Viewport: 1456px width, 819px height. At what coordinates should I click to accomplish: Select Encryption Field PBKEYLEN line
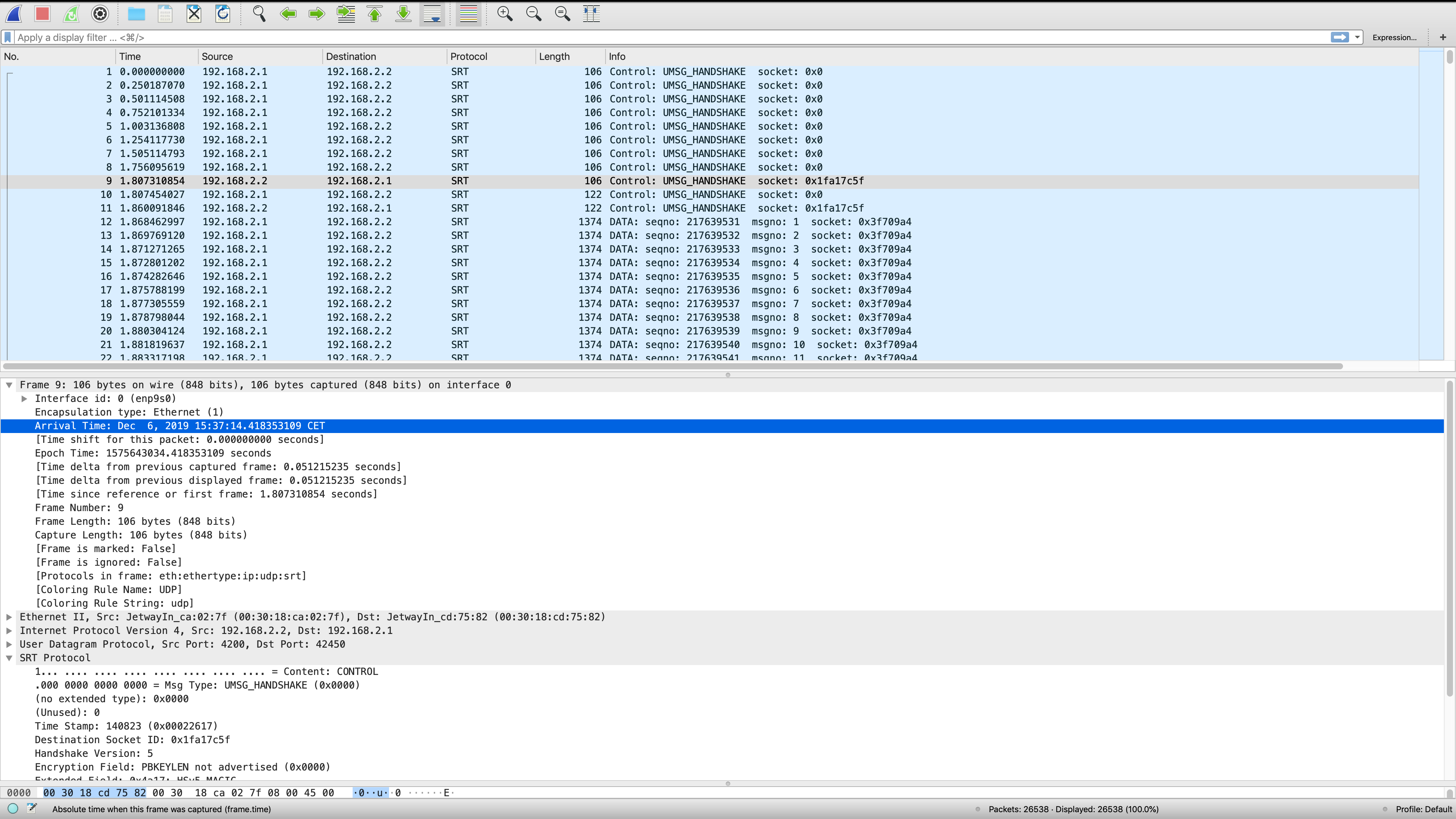point(722,767)
